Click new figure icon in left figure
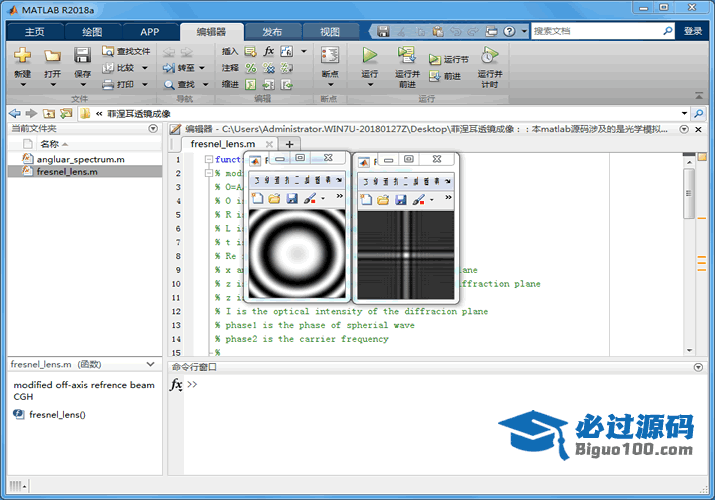 coord(257,198)
